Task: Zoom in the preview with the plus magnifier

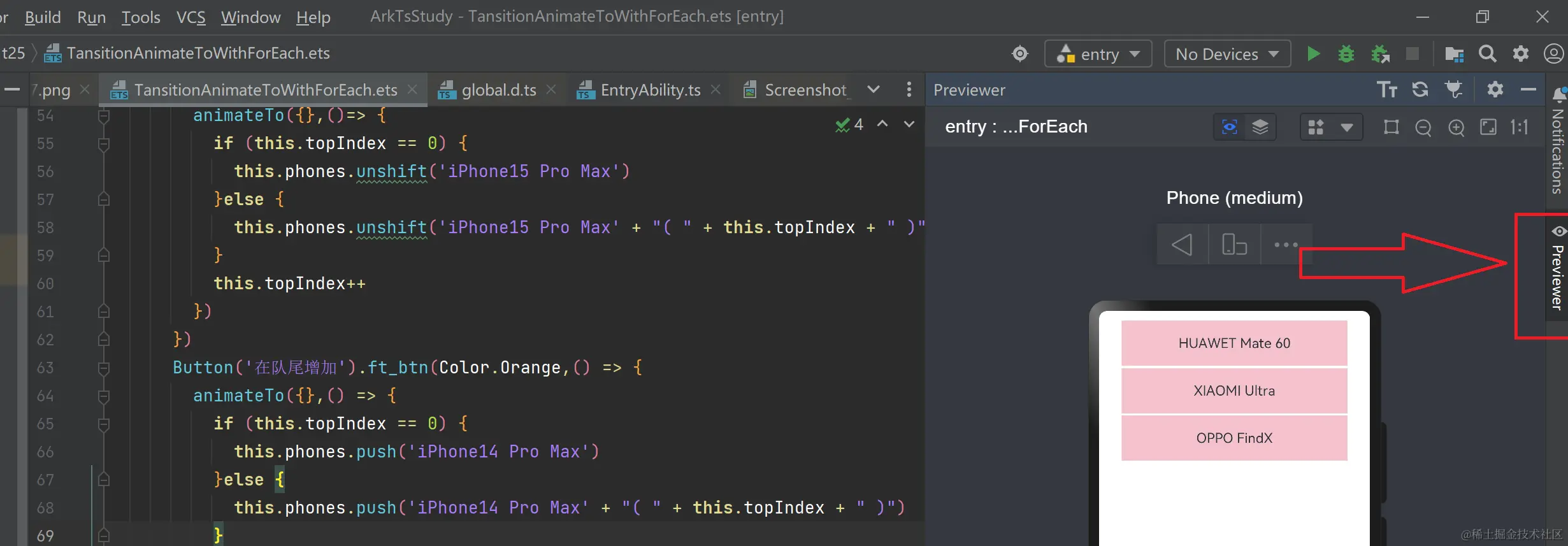Action: tap(1456, 127)
